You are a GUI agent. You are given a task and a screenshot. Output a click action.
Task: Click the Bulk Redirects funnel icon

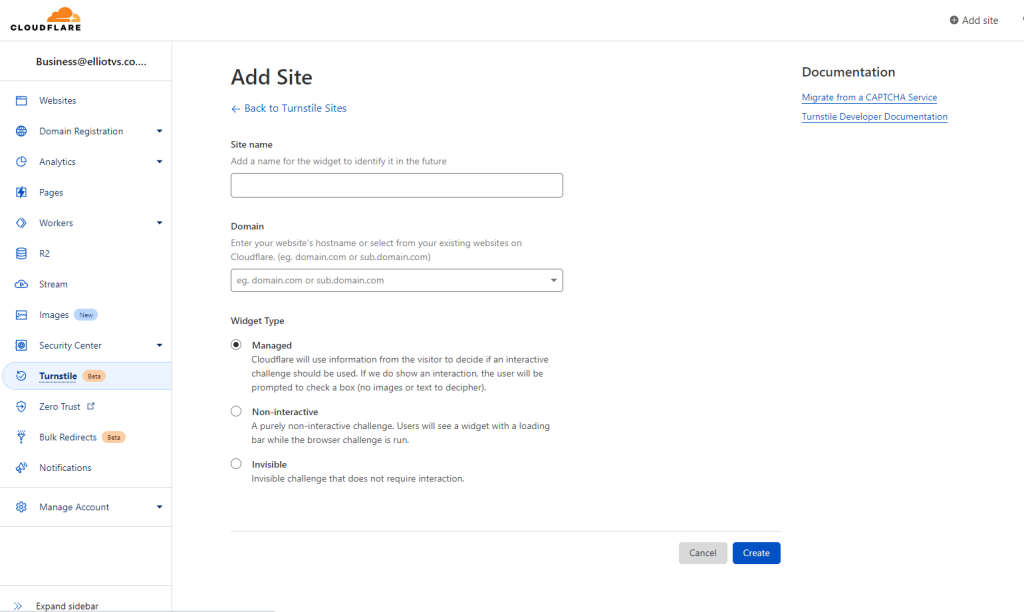tap(21, 437)
